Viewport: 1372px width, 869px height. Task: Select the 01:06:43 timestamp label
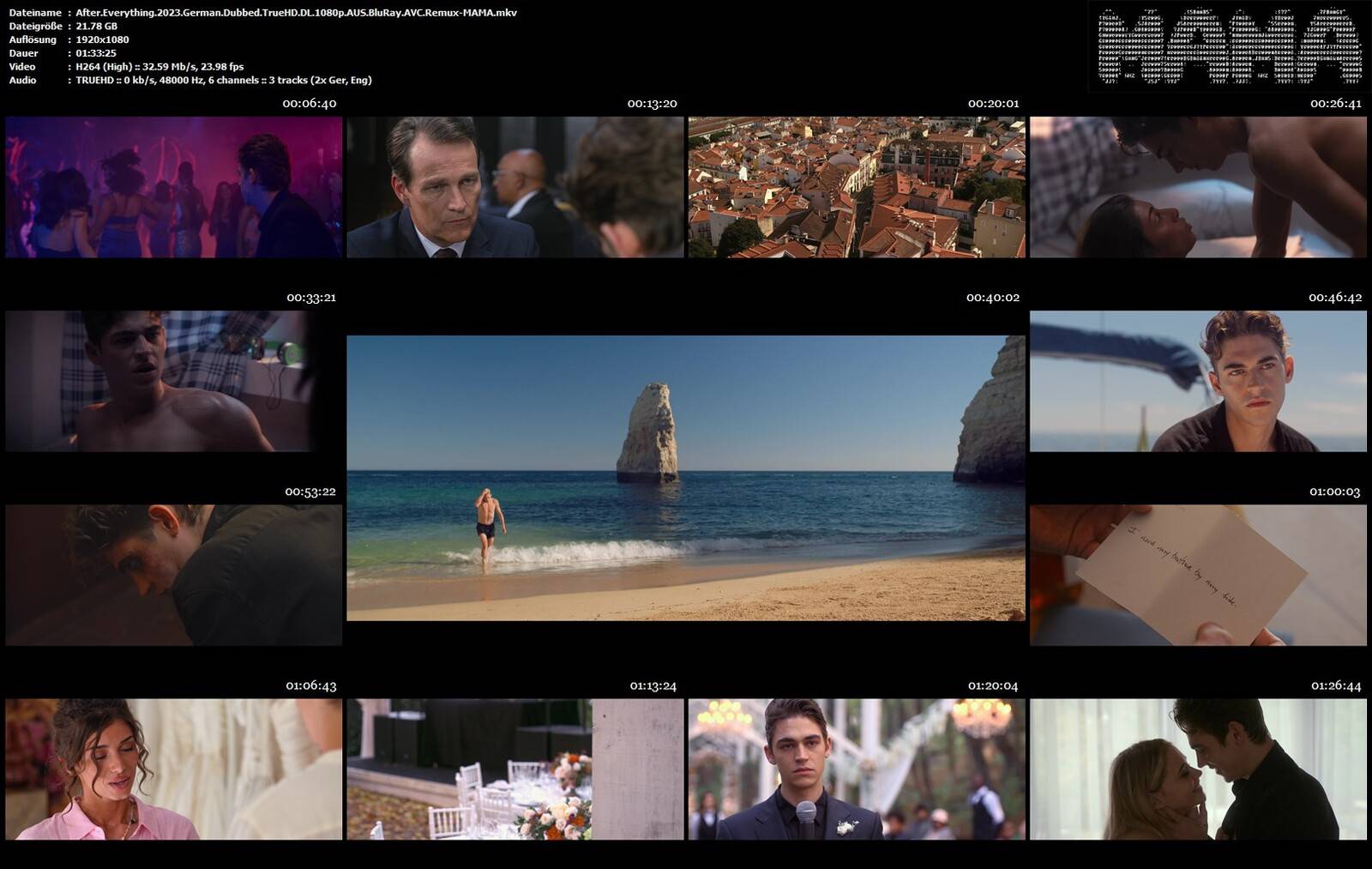click(x=311, y=686)
